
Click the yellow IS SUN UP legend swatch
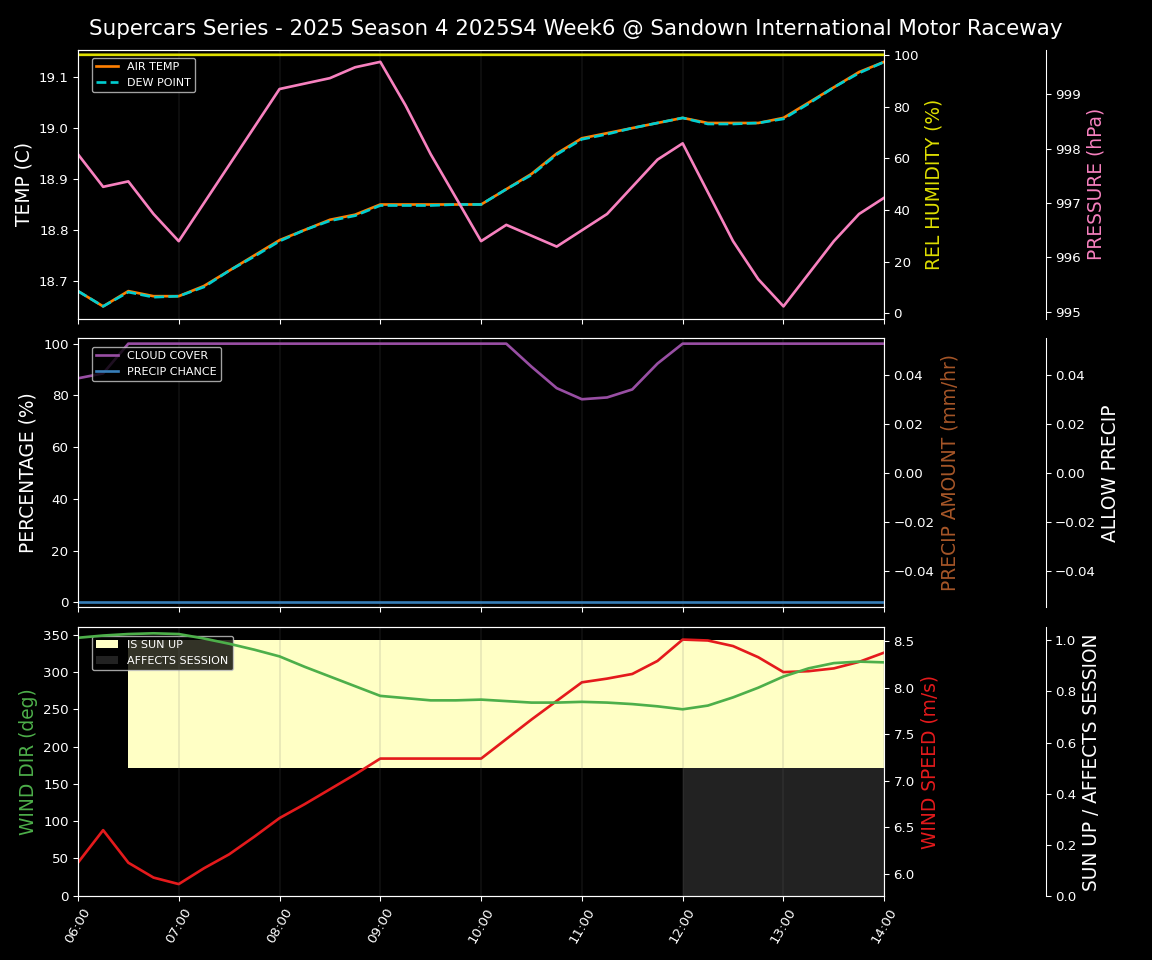pos(107,645)
